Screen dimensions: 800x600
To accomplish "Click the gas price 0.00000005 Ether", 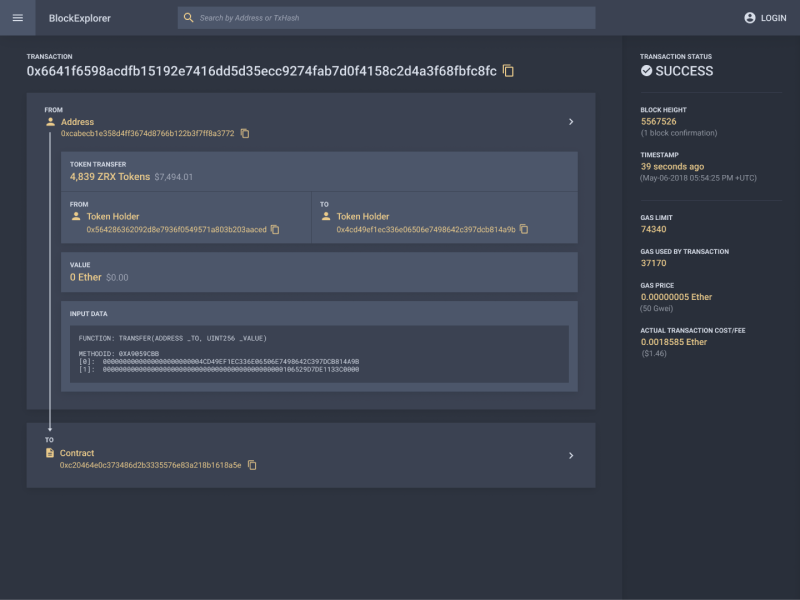I will 677,297.
